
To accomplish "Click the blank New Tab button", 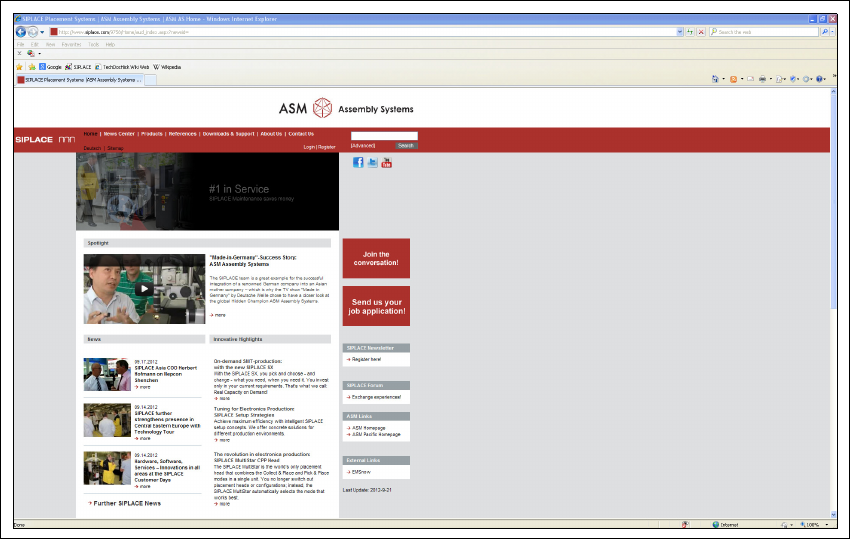I will pos(150,80).
